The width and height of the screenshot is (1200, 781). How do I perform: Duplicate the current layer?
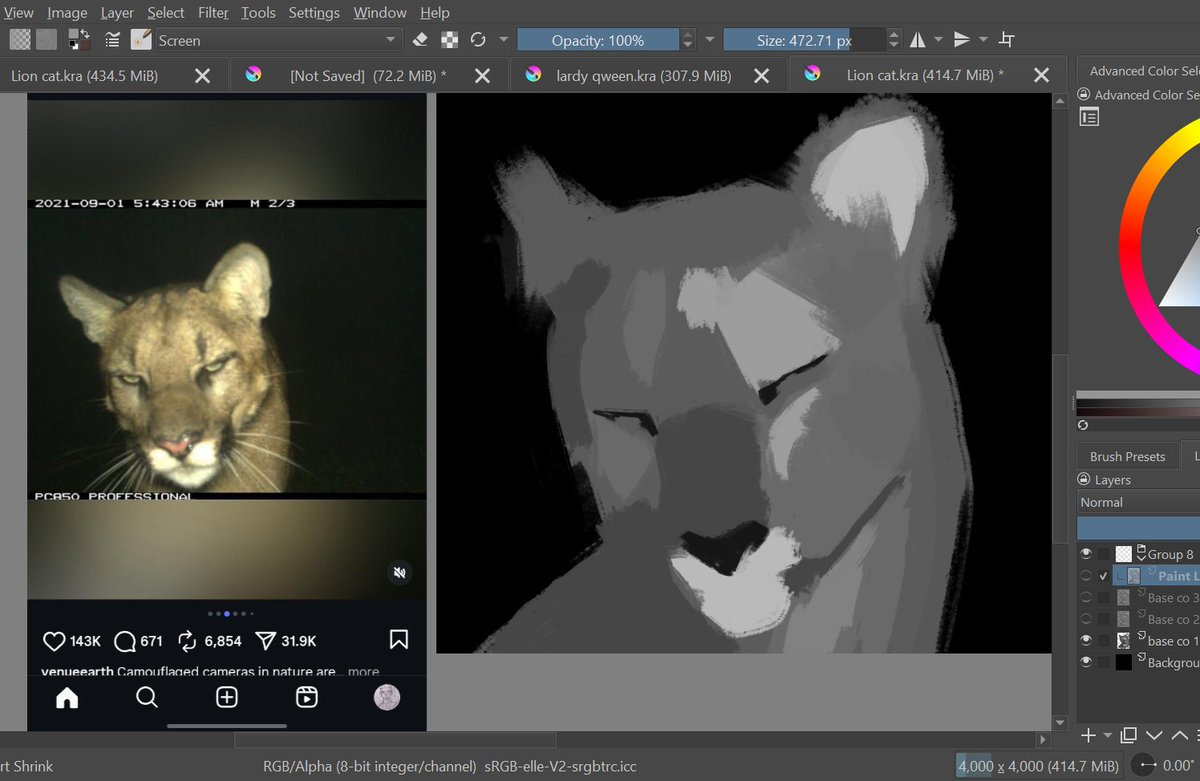[1128, 735]
